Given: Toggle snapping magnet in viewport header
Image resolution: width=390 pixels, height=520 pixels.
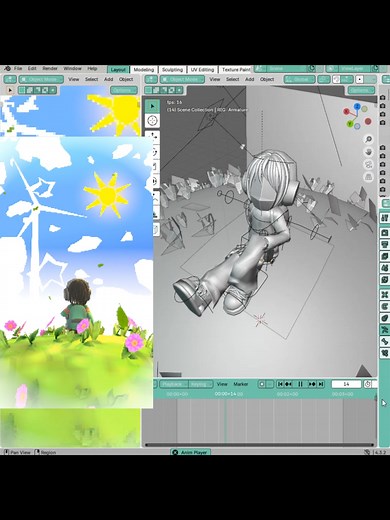Looking at the screenshot, I should click(x=336, y=79).
